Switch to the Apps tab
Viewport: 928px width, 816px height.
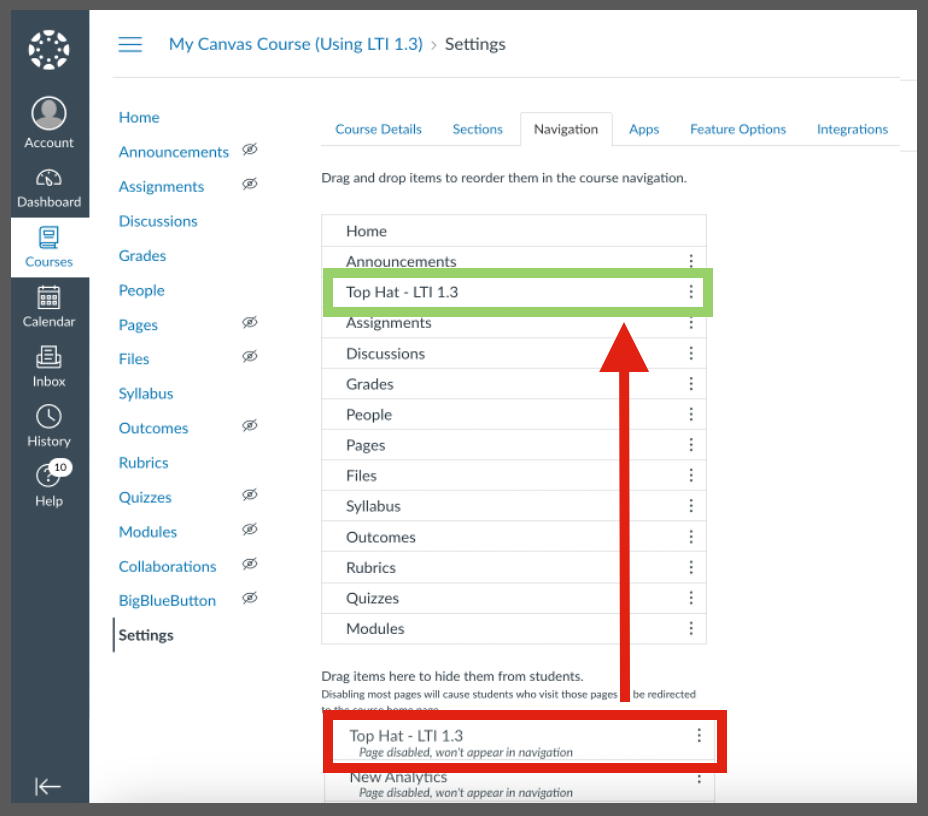coord(644,129)
